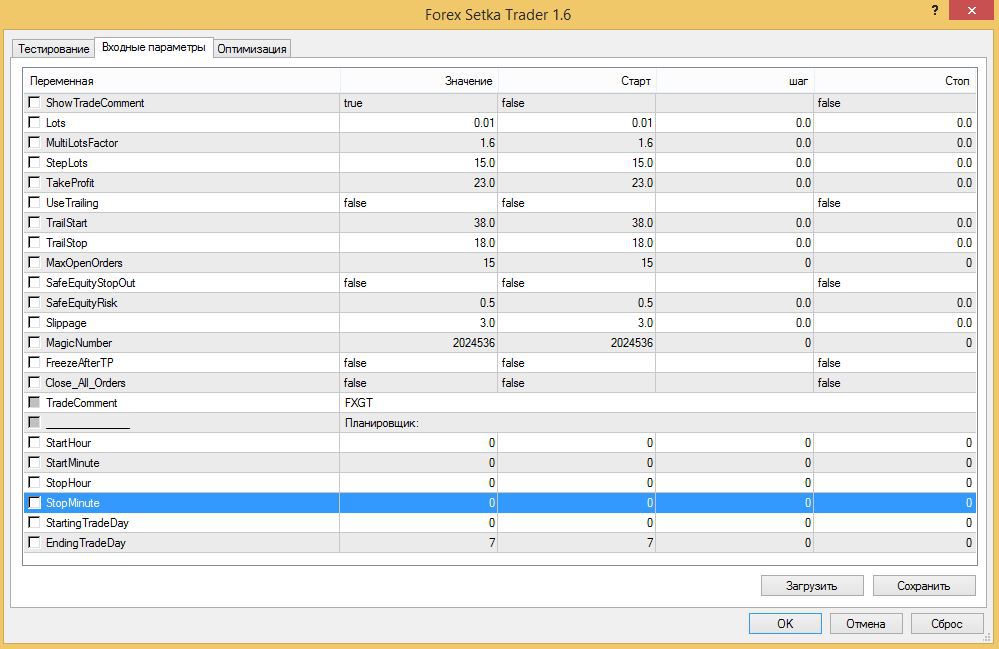999x649 pixels.
Task: Click the Сохранить button
Action: click(x=924, y=585)
